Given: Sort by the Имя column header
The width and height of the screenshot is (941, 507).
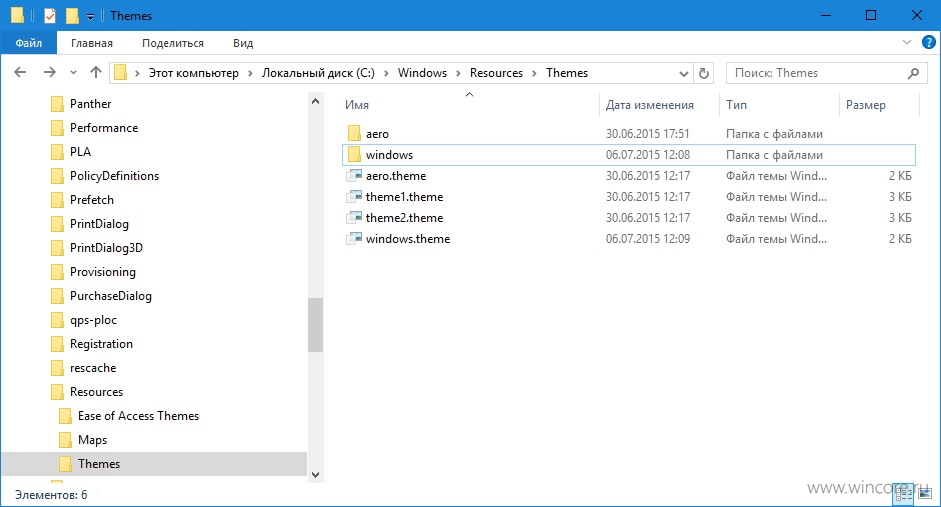Looking at the screenshot, I should click(x=469, y=105).
